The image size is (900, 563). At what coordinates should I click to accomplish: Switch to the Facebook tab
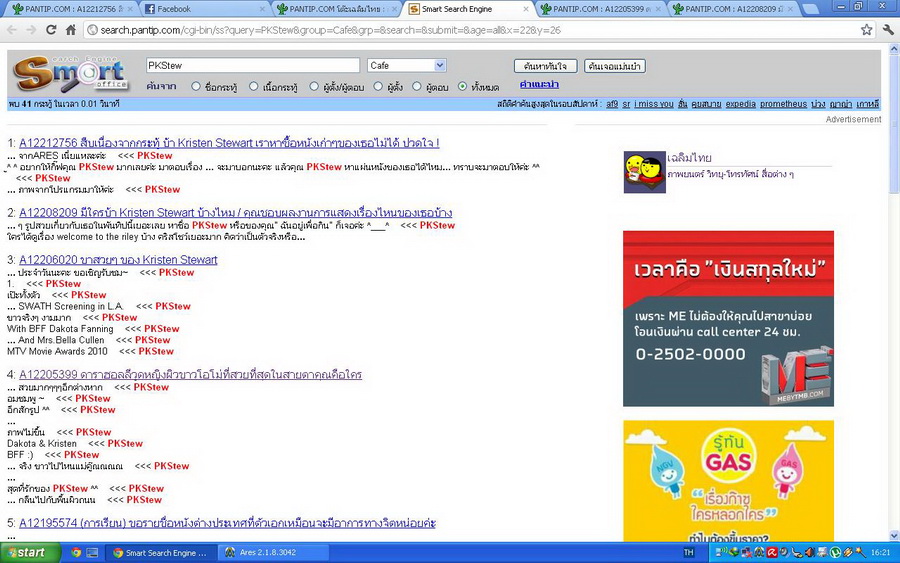click(x=204, y=9)
